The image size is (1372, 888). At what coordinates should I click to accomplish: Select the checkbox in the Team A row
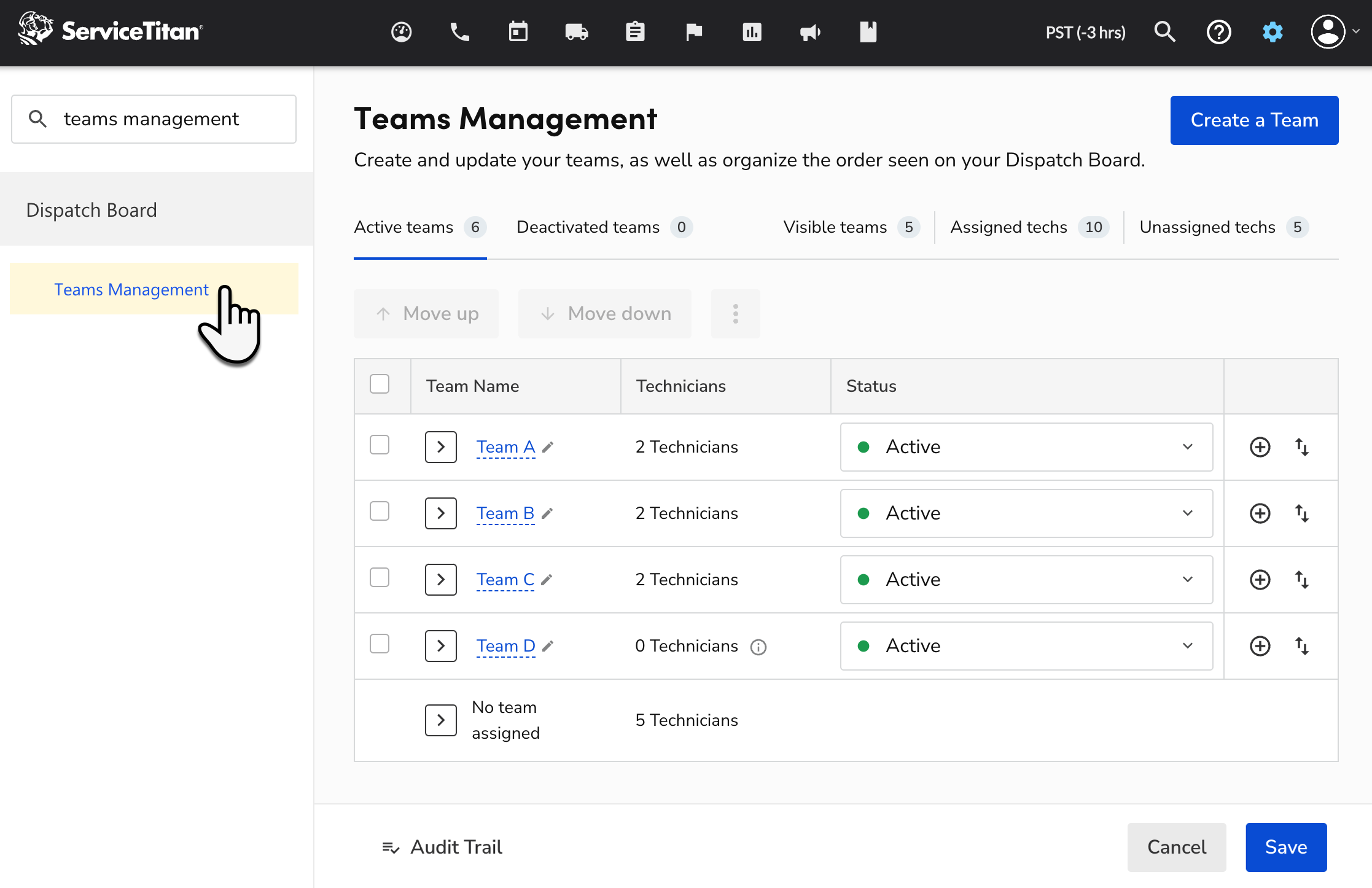click(x=380, y=445)
